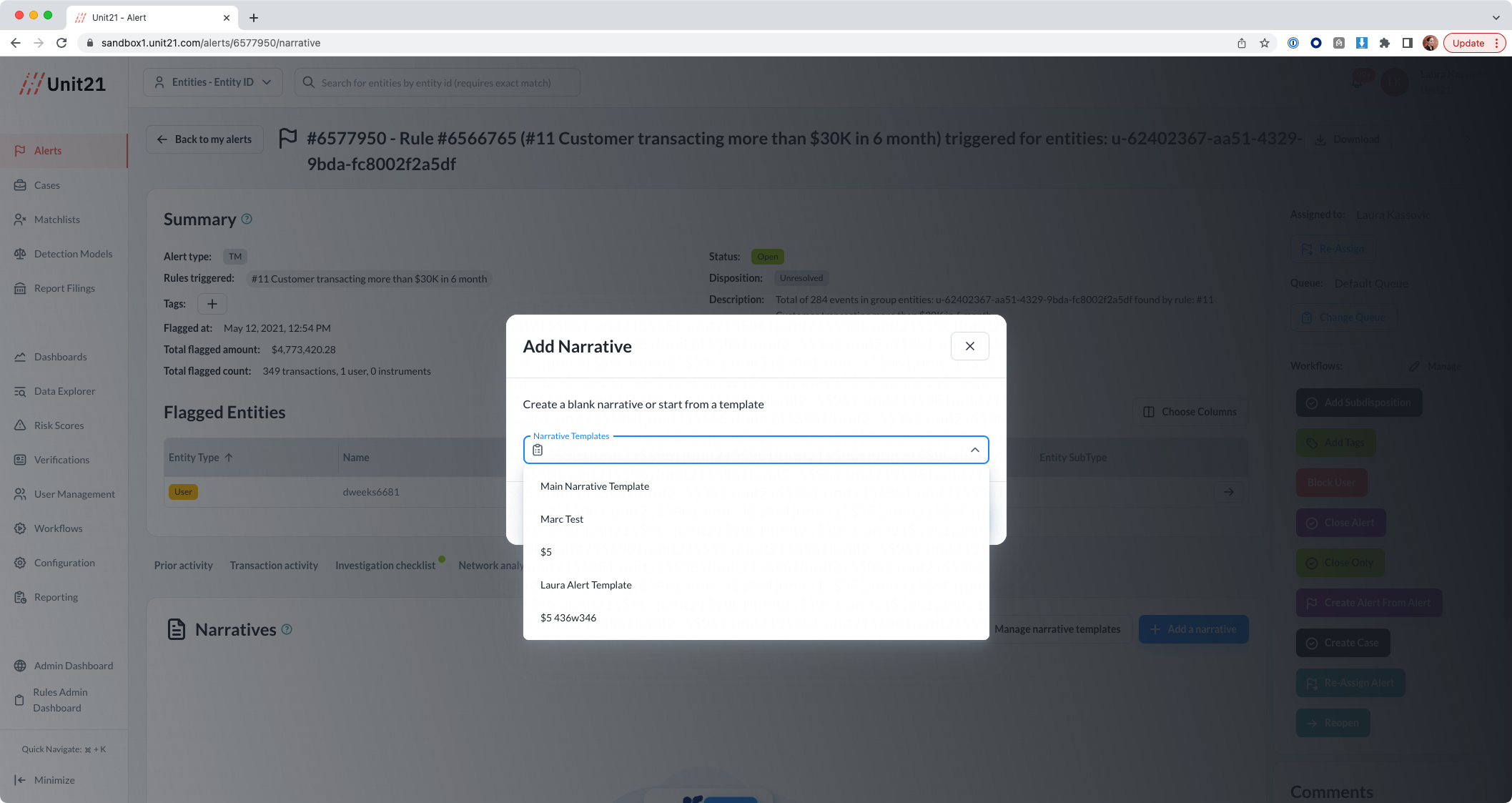Image resolution: width=1512 pixels, height=803 pixels.
Task: Click the User entity badge
Action: click(x=183, y=492)
